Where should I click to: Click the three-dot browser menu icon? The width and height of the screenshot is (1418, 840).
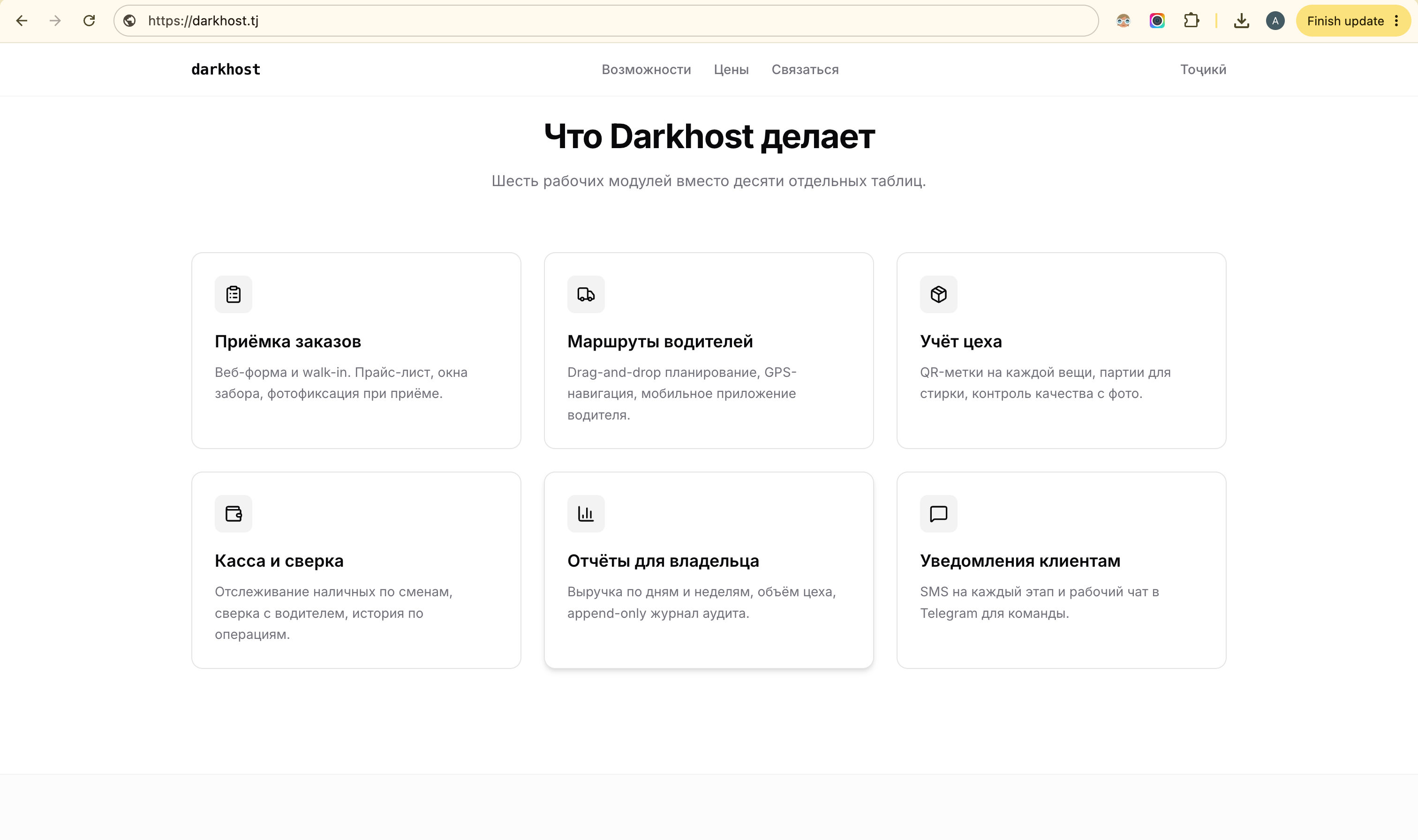(1396, 21)
